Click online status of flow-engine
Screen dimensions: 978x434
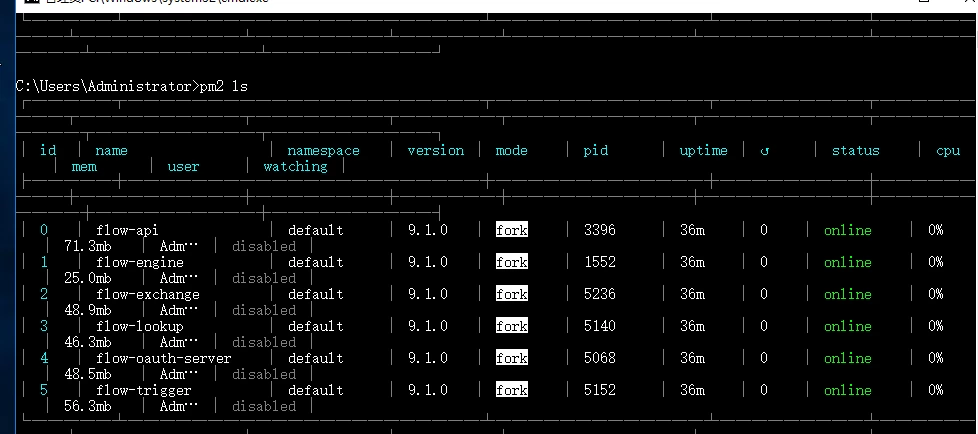[848, 262]
